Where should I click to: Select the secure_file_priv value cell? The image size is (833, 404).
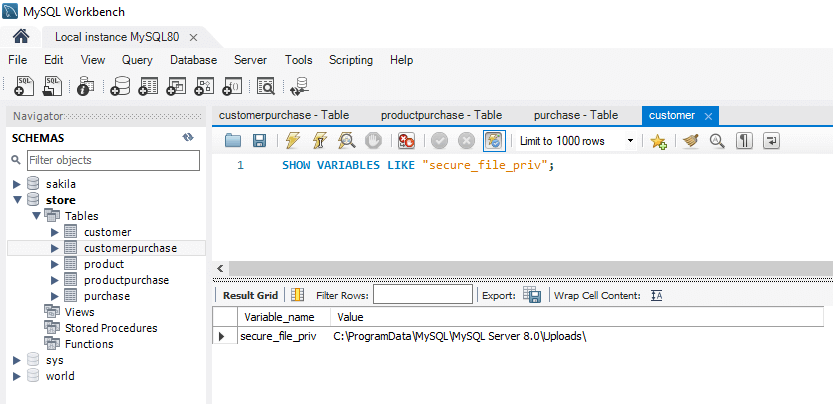460,336
